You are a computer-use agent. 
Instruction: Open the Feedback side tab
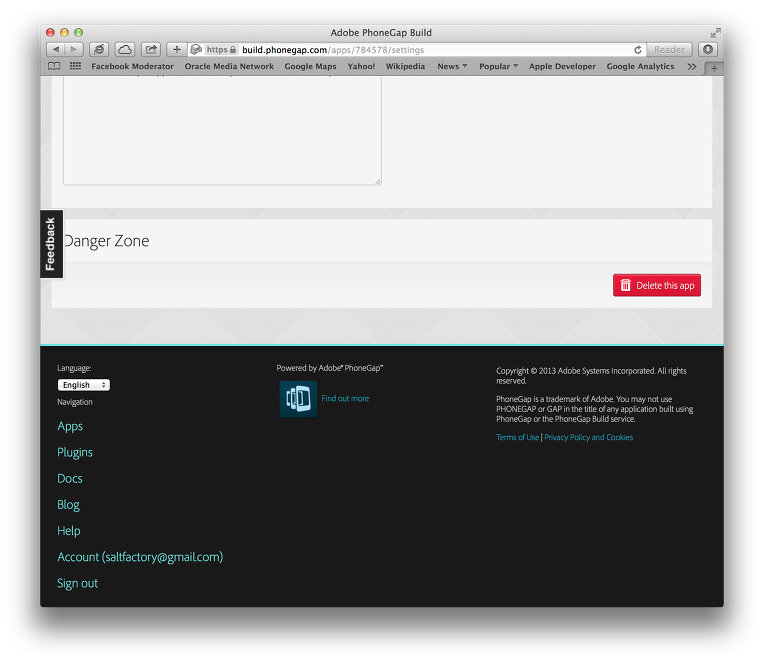click(51, 244)
